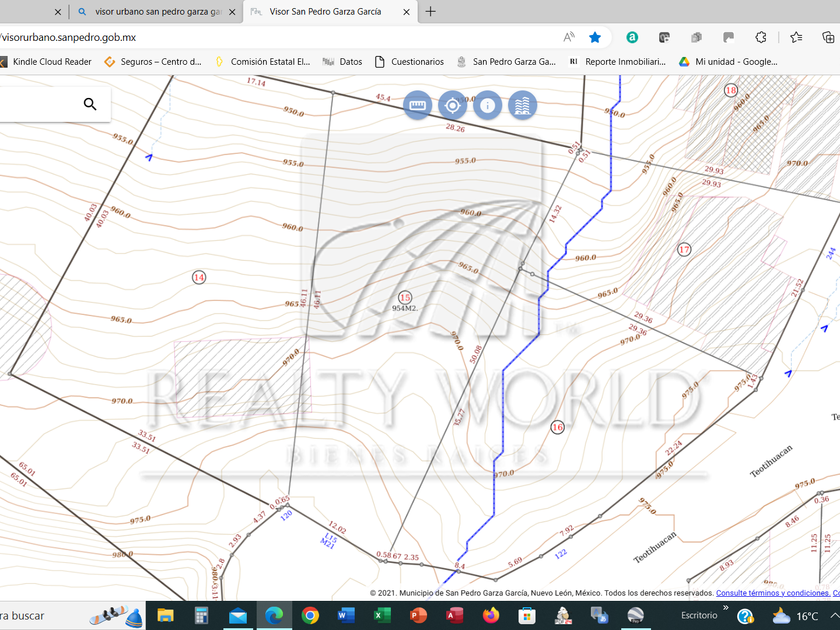Open the teal 'a' browser extension
The height and width of the screenshot is (630, 840).
coord(632,37)
